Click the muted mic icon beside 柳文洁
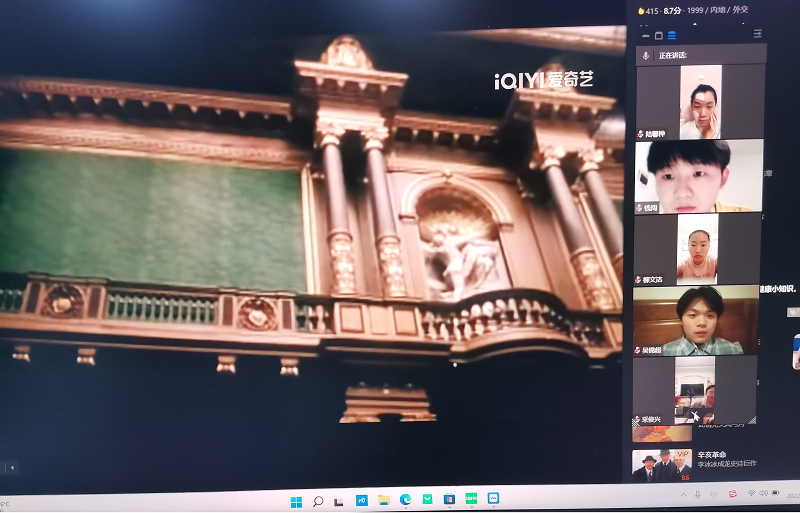 point(638,280)
